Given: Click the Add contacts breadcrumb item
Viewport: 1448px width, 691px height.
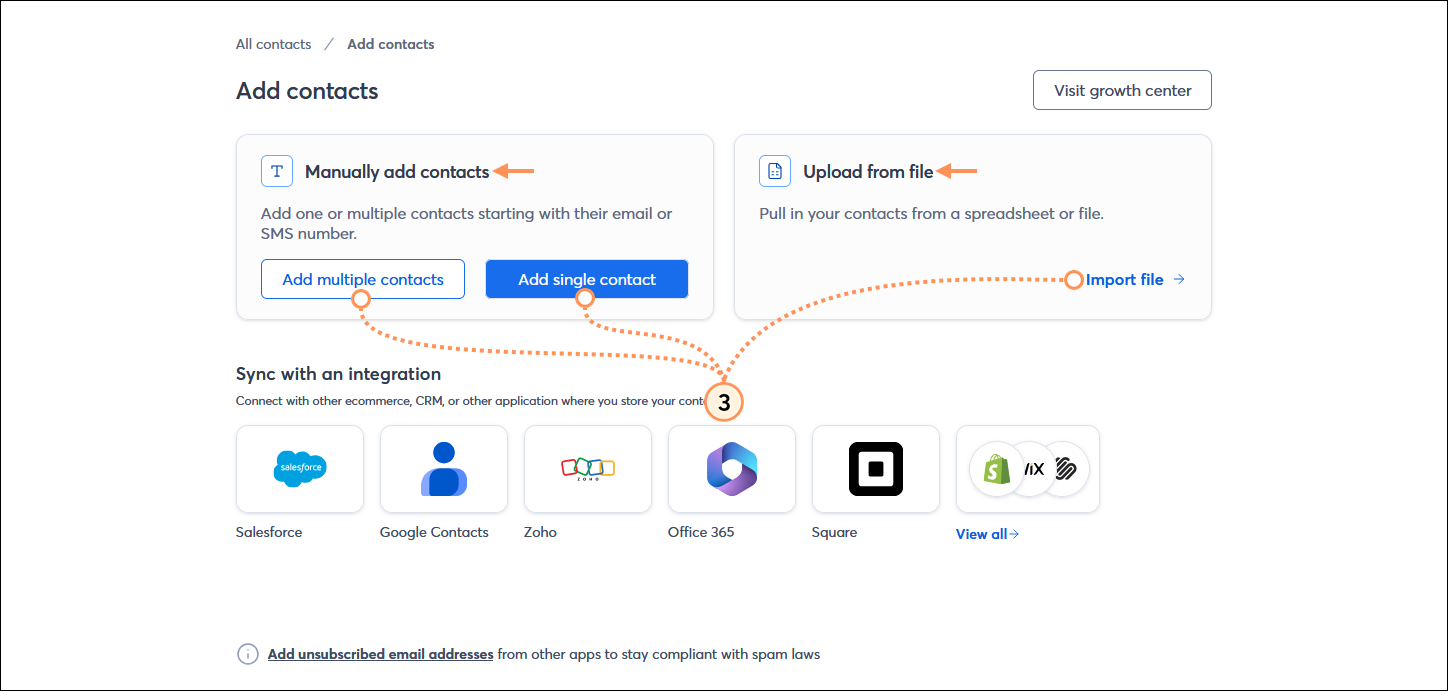Looking at the screenshot, I should coord(391,44).
